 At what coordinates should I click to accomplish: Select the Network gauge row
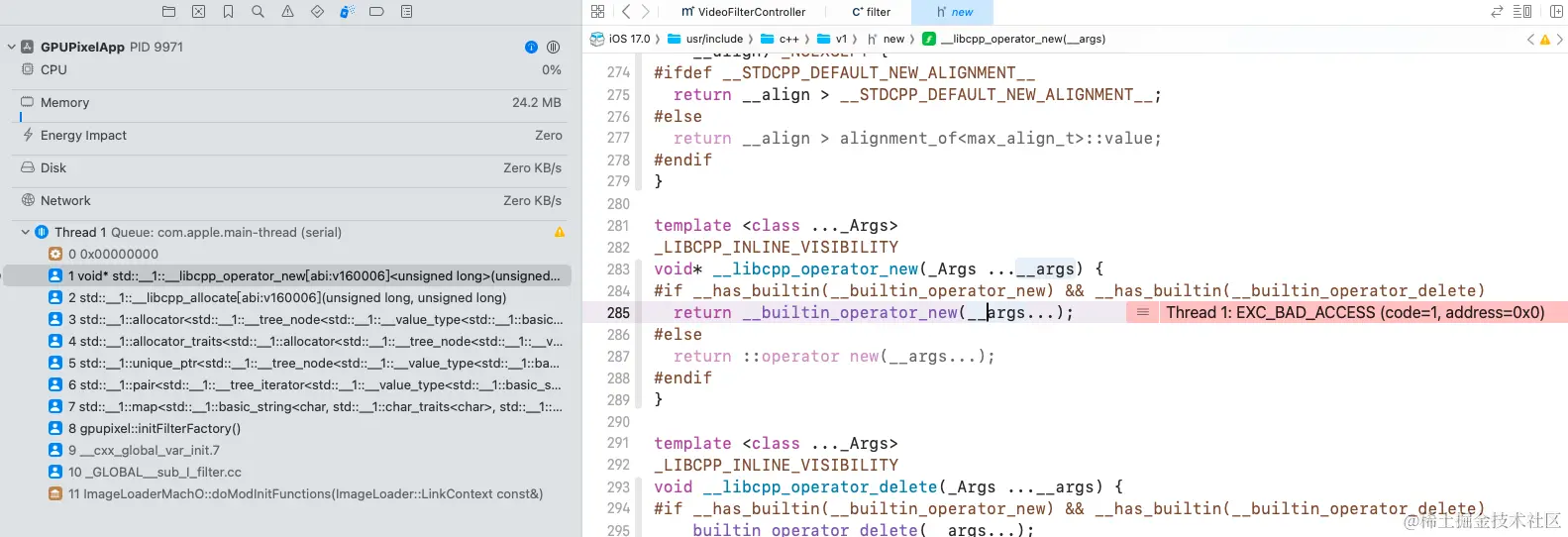click(x=291, y=201)
